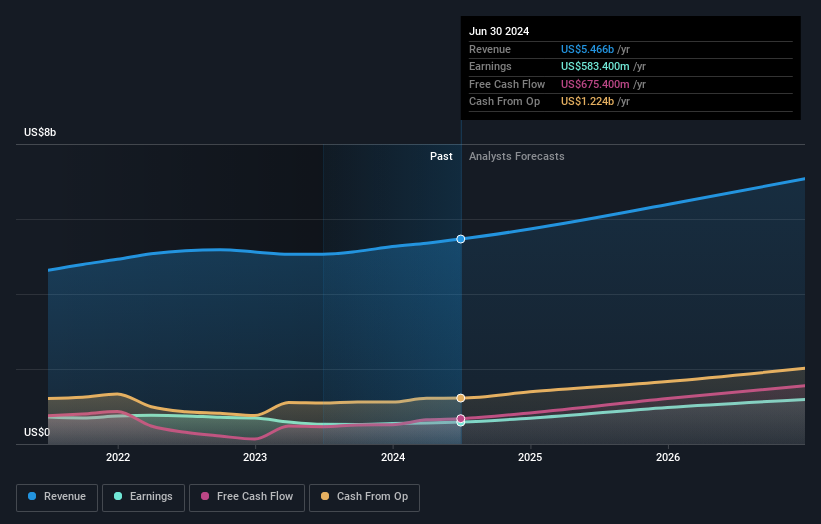Click the pink Free Cash Flow legend dot
Image resolution: width=821 pixels, height=524 pixels.
(x=205, y=496)
